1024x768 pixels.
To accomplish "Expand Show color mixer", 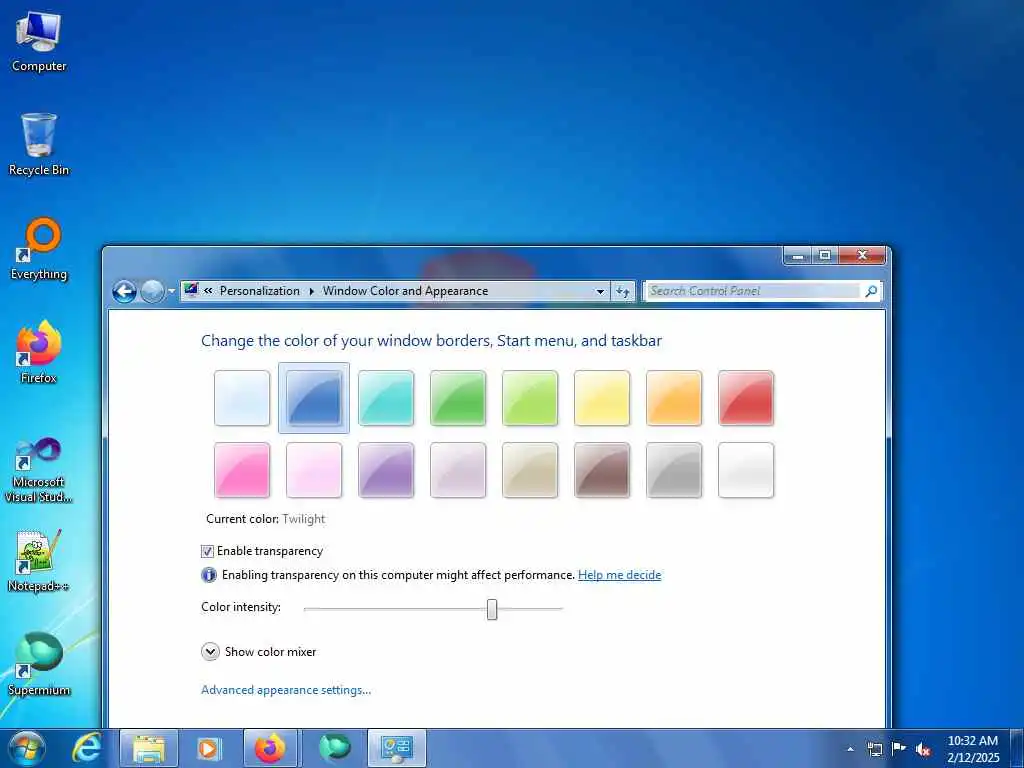I will pyautogui.click(x=210, y=652).
